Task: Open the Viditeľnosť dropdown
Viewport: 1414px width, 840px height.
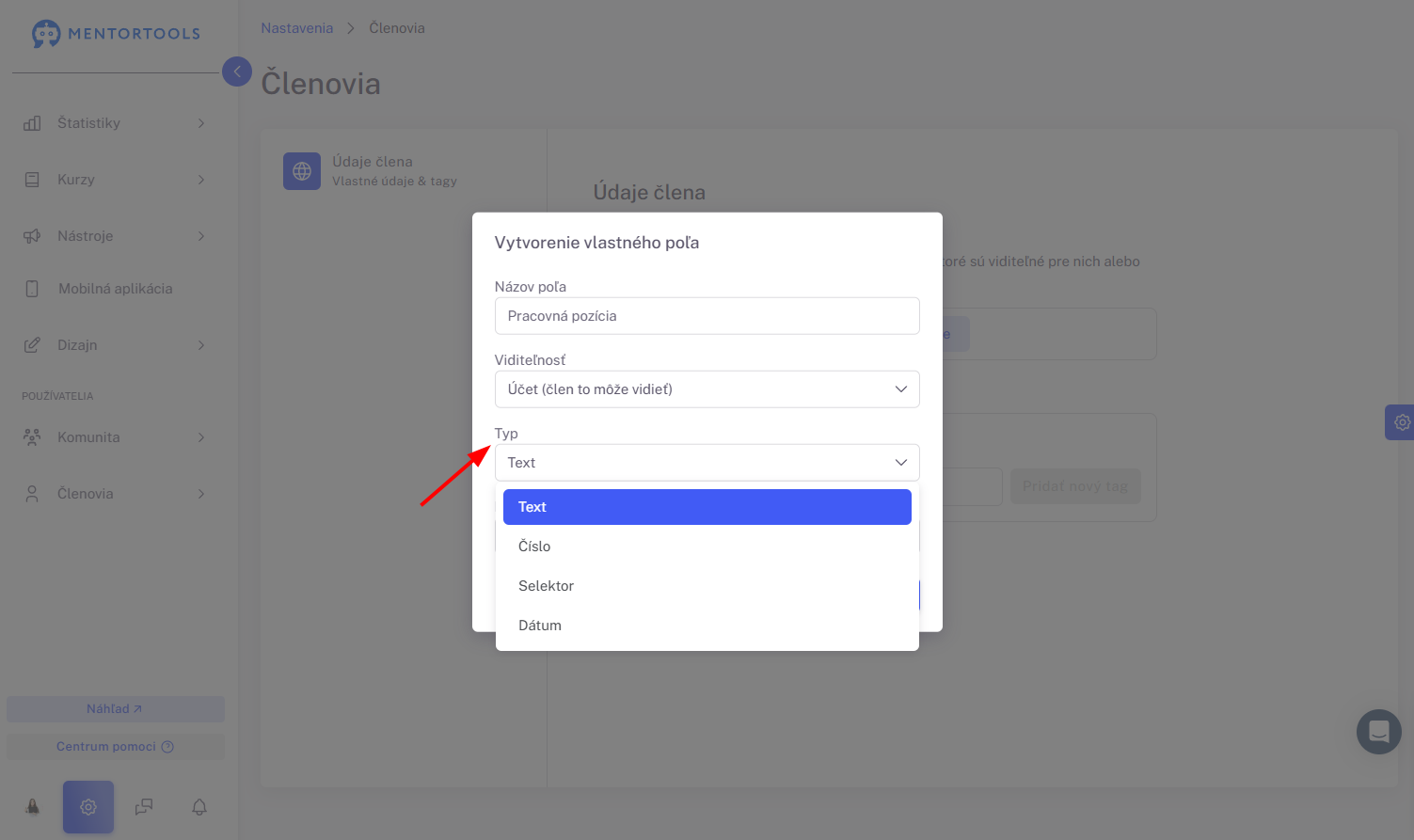Action: coord(707,389)
